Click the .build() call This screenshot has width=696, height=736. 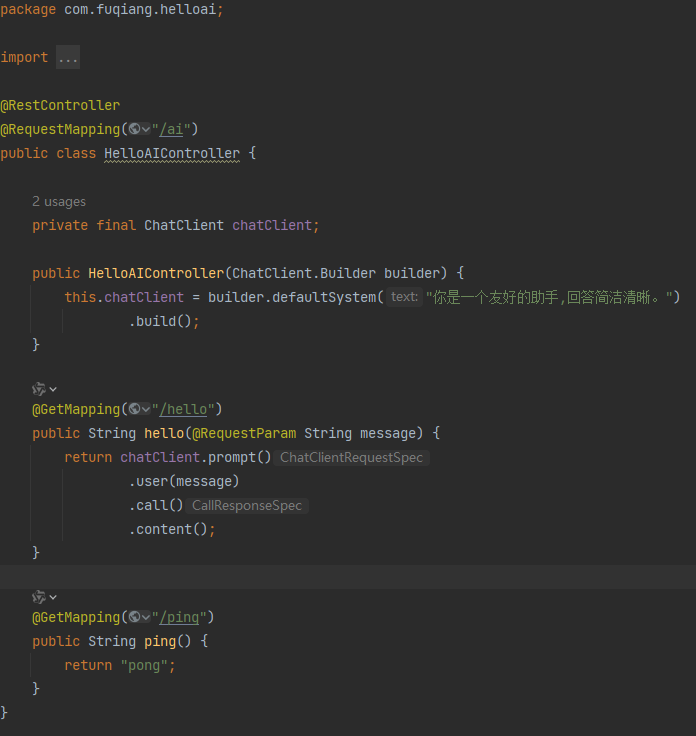pyautogui.click(x=160, y=321)
